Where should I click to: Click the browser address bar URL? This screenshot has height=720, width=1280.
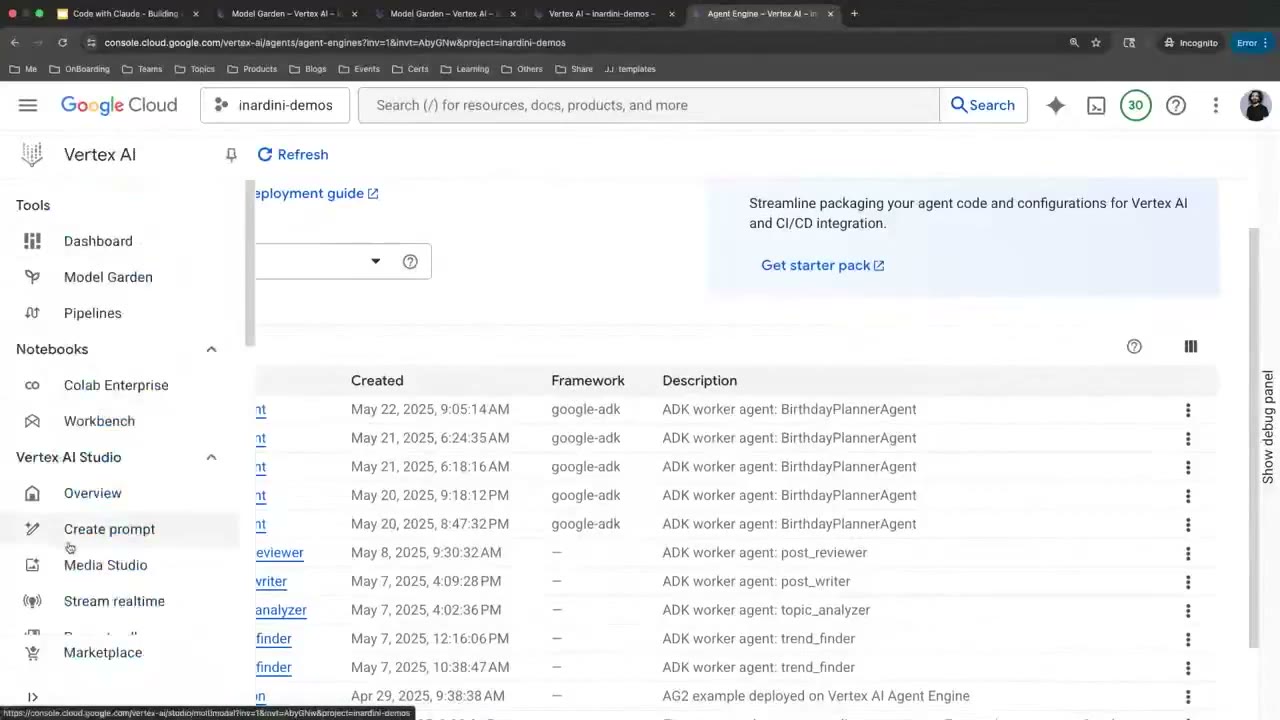(x=335, y=43)
